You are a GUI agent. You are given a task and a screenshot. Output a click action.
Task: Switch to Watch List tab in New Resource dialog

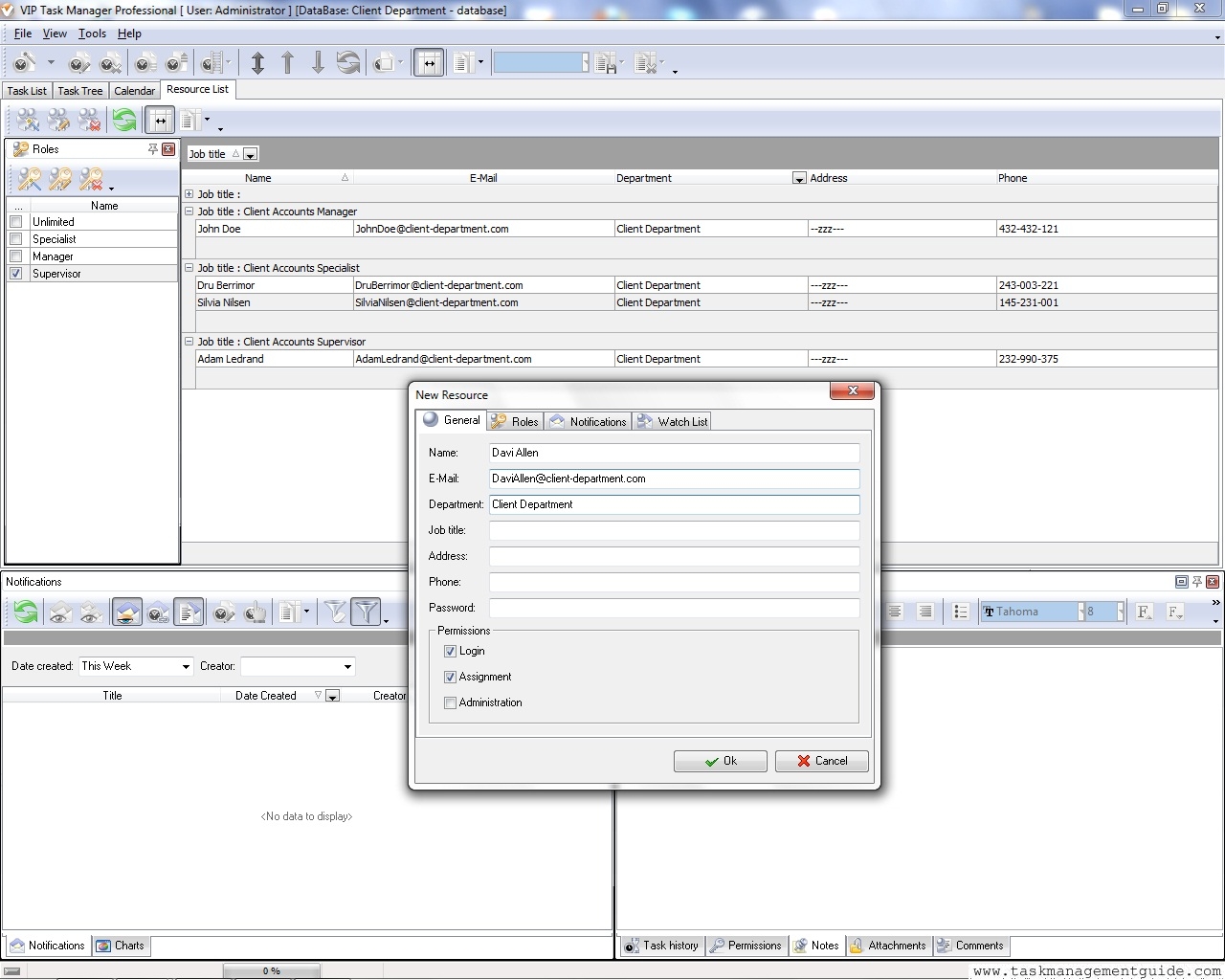coord(673,421)
